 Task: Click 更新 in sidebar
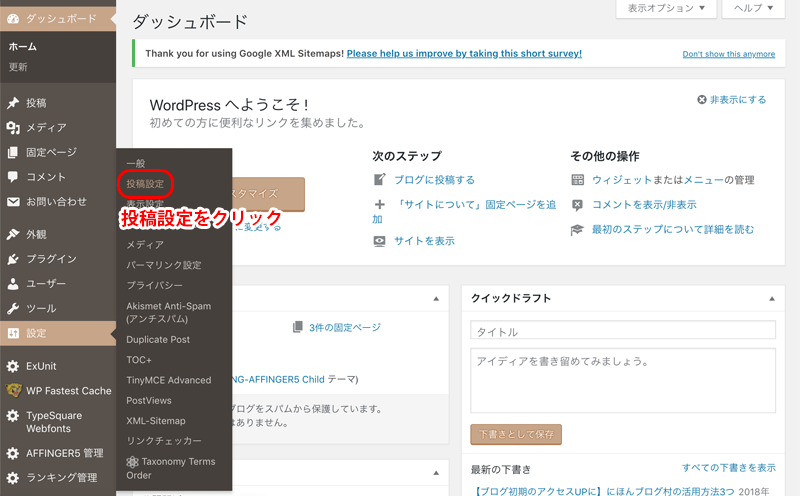pyautogui.click(x=18, y=67)
